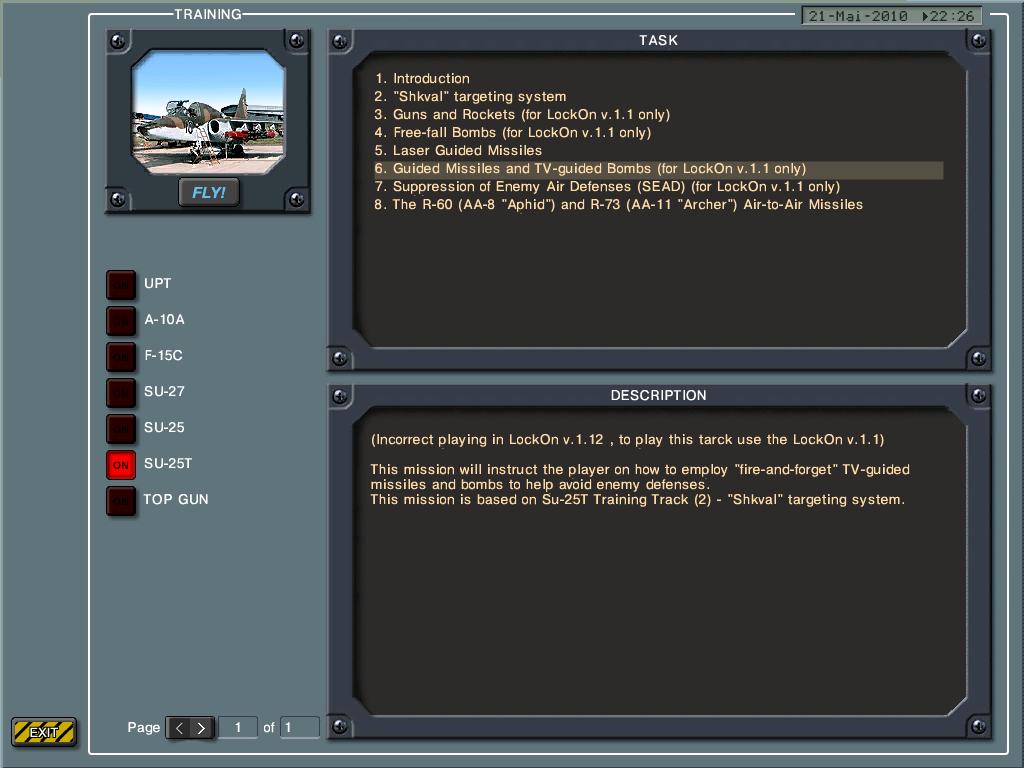Click the Su-25T aircraft preview image
This screenshot has height=768, width=1024.
pos(208,112)
